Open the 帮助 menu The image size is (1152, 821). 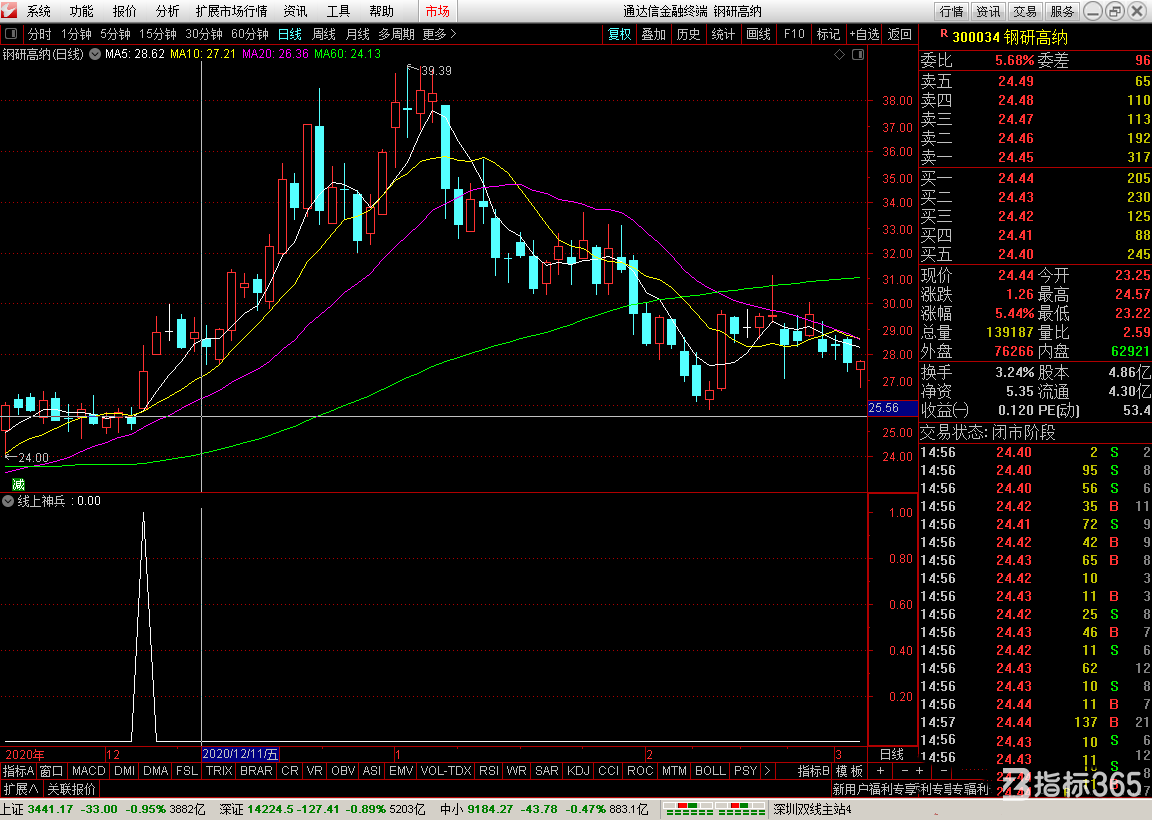point(381,11)
